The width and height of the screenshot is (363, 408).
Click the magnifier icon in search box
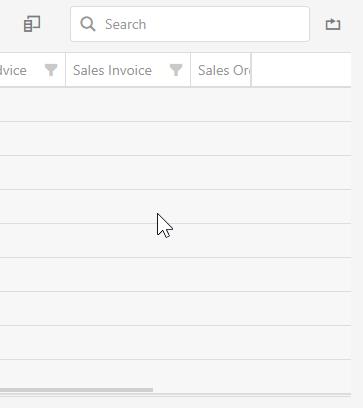pyautogui.click(x=88, y=24)
